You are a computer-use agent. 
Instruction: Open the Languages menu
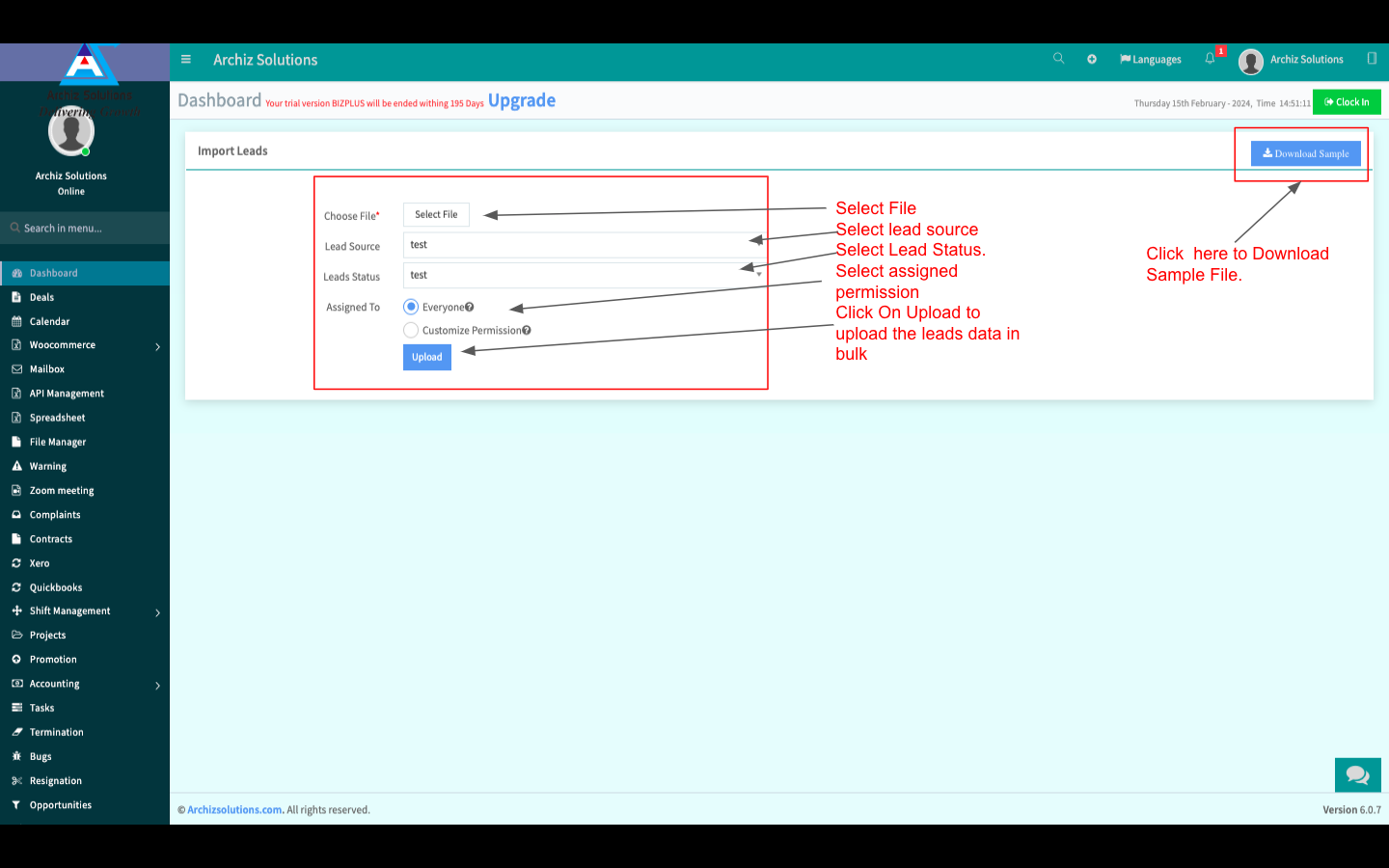click(x=1151, y=60)
